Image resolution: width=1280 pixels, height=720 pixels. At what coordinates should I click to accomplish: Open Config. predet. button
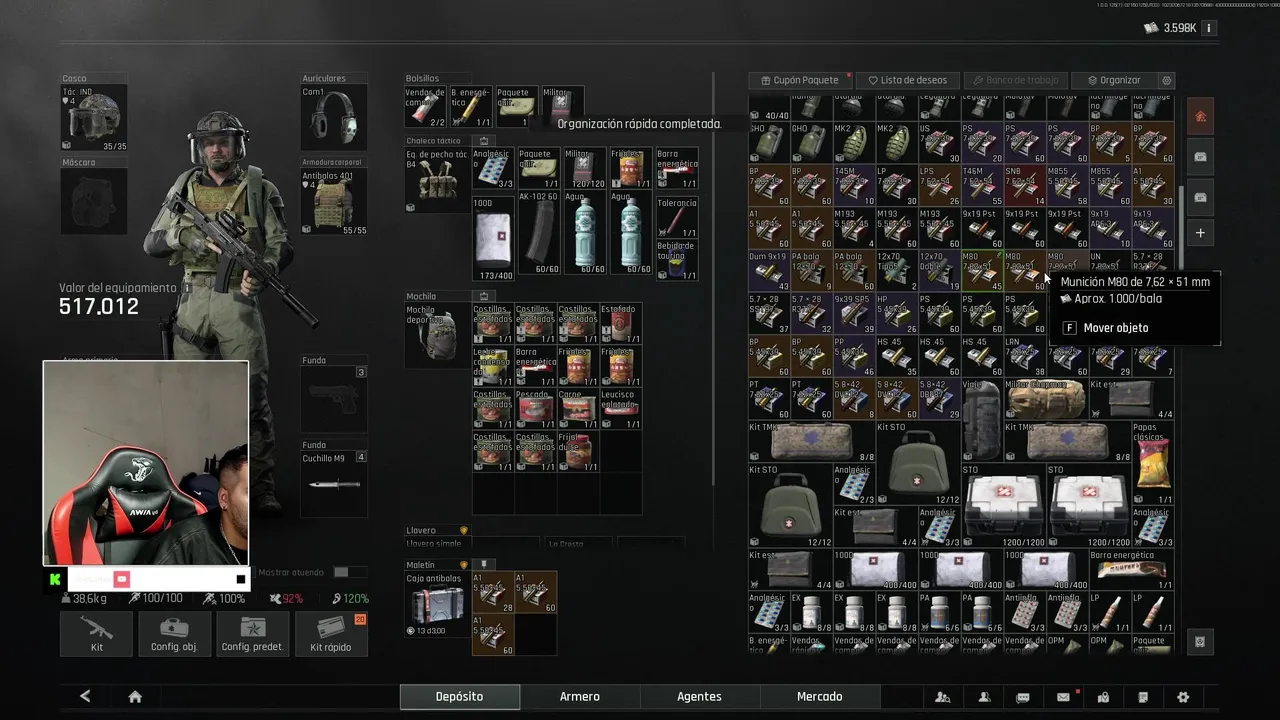coord(252,633)
